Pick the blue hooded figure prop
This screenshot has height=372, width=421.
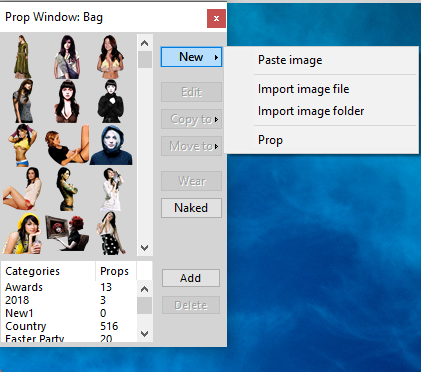pyautogui.click(x=111, y=145)
